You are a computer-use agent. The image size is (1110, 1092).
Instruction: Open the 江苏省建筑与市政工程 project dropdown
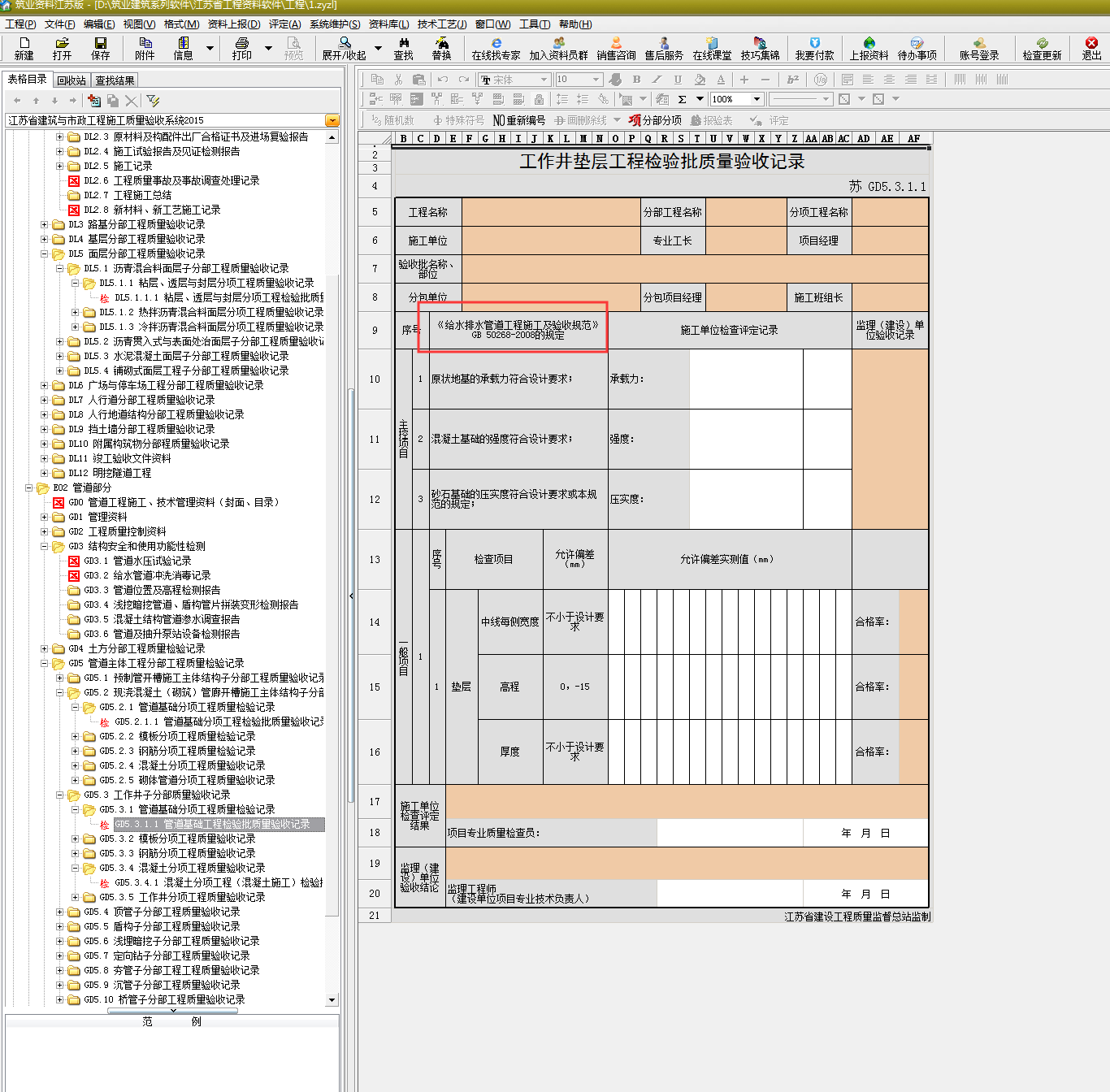332,120
